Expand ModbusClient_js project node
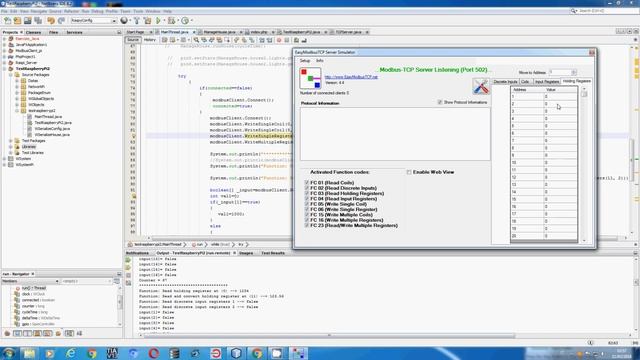 (x=4, y=51)
